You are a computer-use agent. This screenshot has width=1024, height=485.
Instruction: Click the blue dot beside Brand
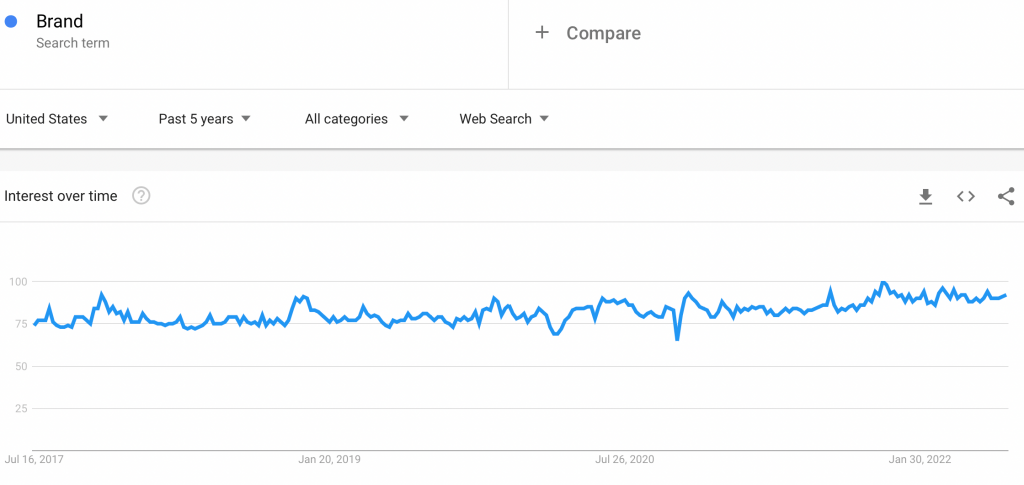(x=10, y=22)
